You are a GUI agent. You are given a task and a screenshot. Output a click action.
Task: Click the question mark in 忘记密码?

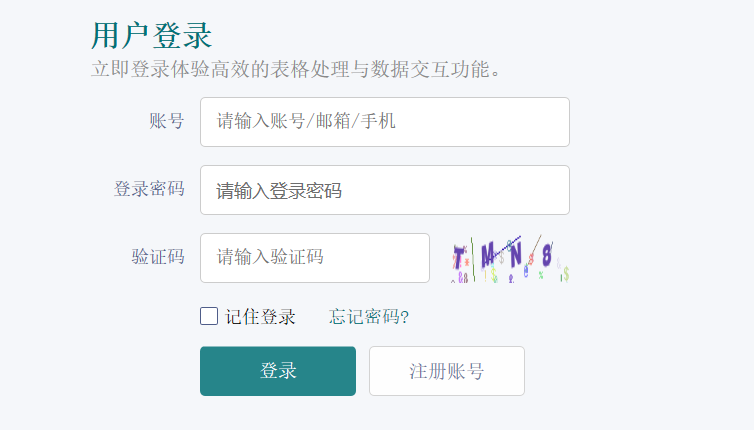click(x=405, y=317)
